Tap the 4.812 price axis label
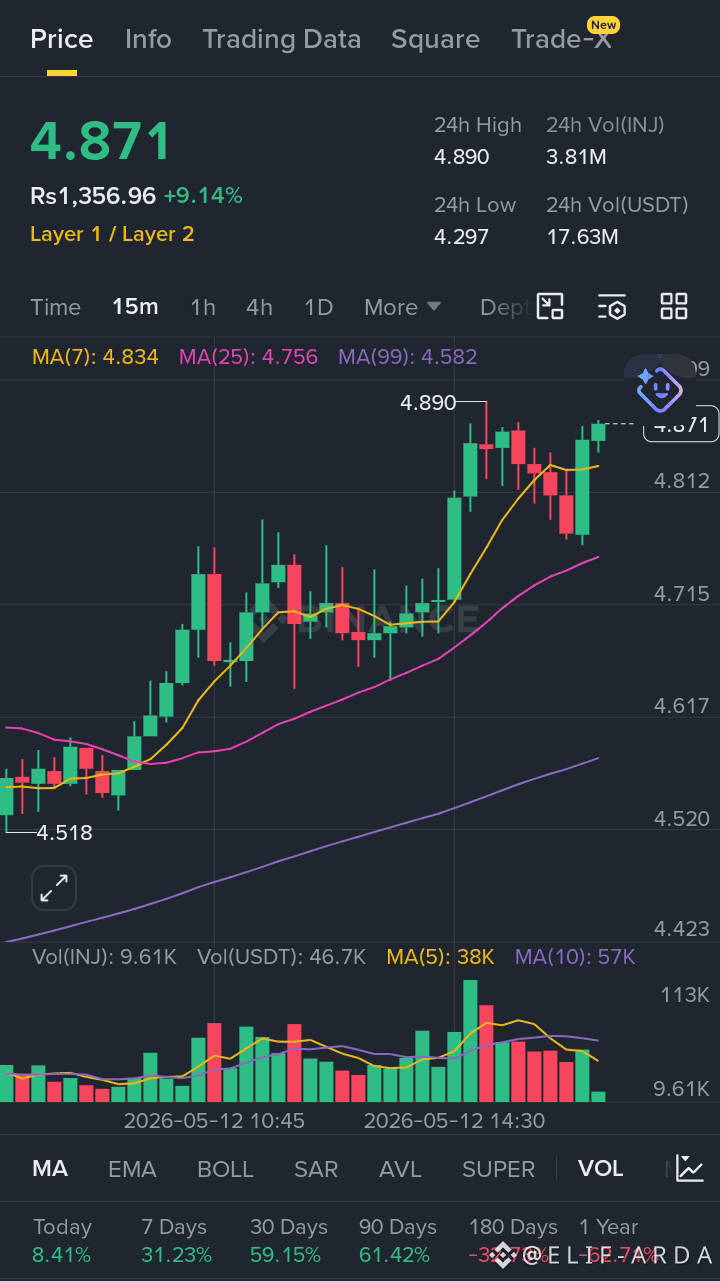The image size is (720, 1281). [682, 481]
